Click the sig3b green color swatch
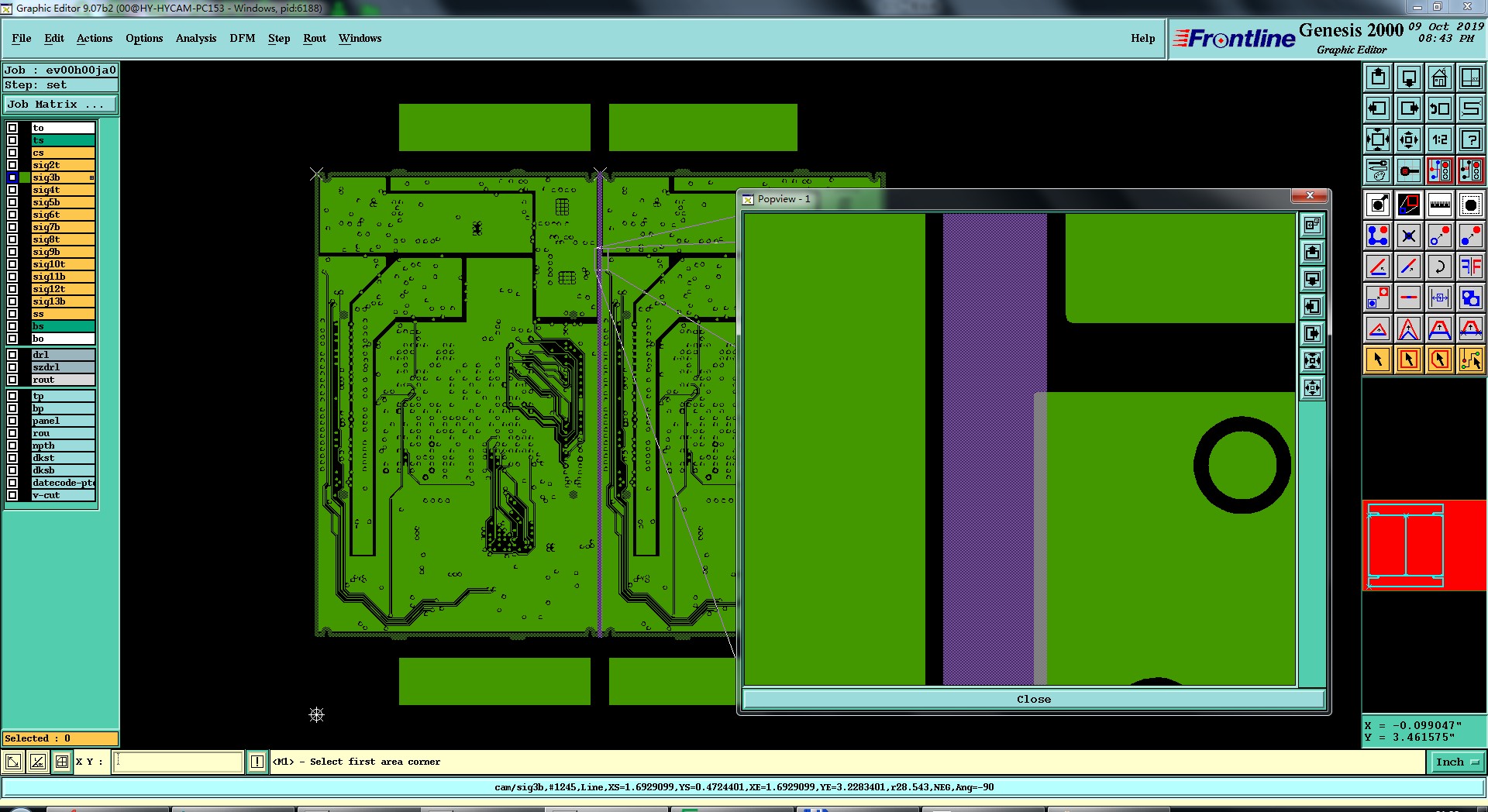This screenshot has height=812, width=1488. [25, 177]
